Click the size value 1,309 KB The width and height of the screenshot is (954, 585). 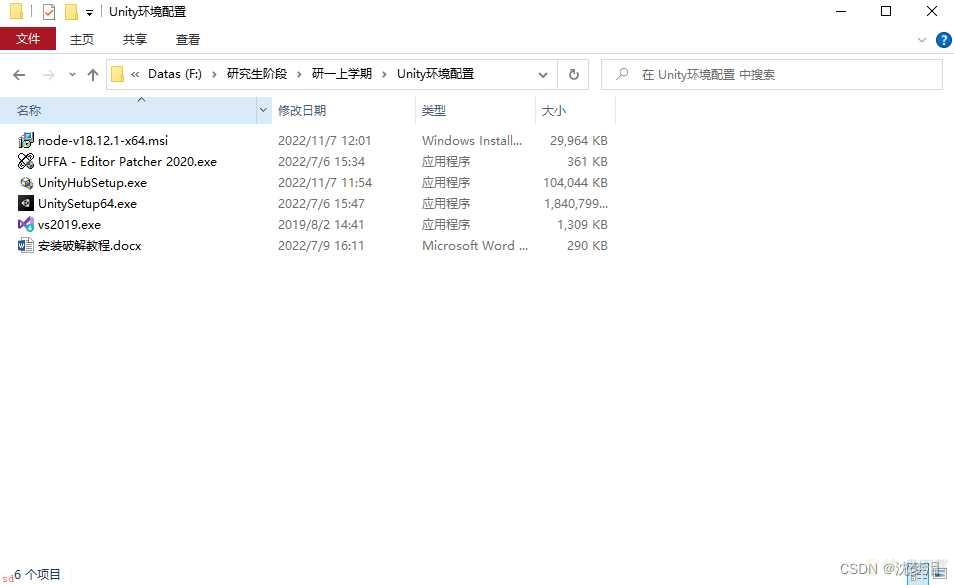(582, 224)
